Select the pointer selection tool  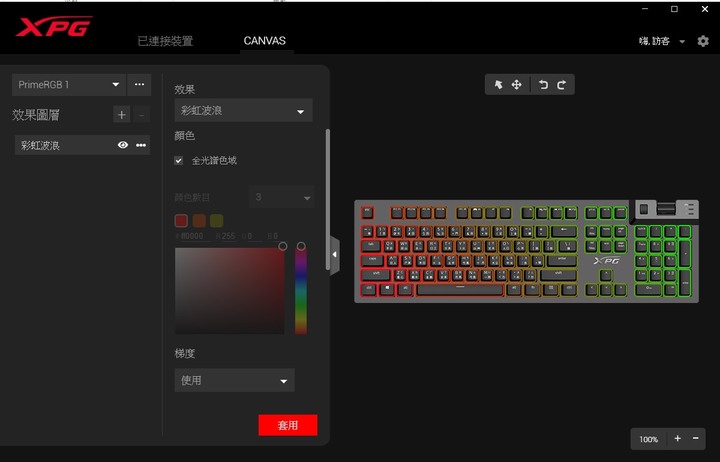[x=498, y=85]
